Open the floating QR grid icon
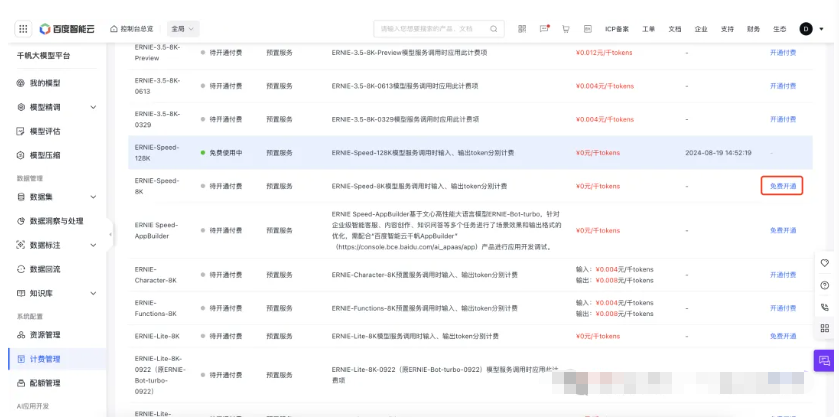839x417 pixels. pos(825,328)
